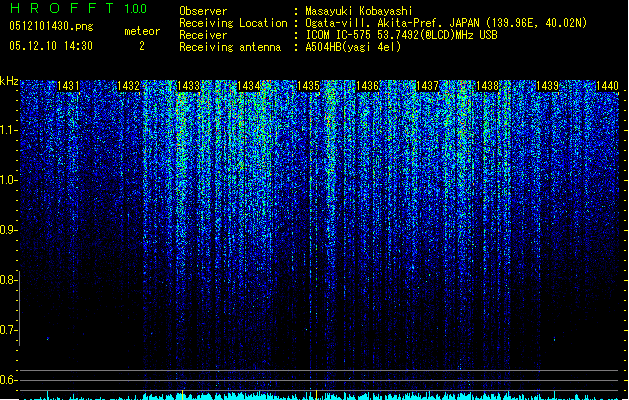This screenshot has height=400, width=629.
Task: Click the 1436 time marker
Action: 368,86
